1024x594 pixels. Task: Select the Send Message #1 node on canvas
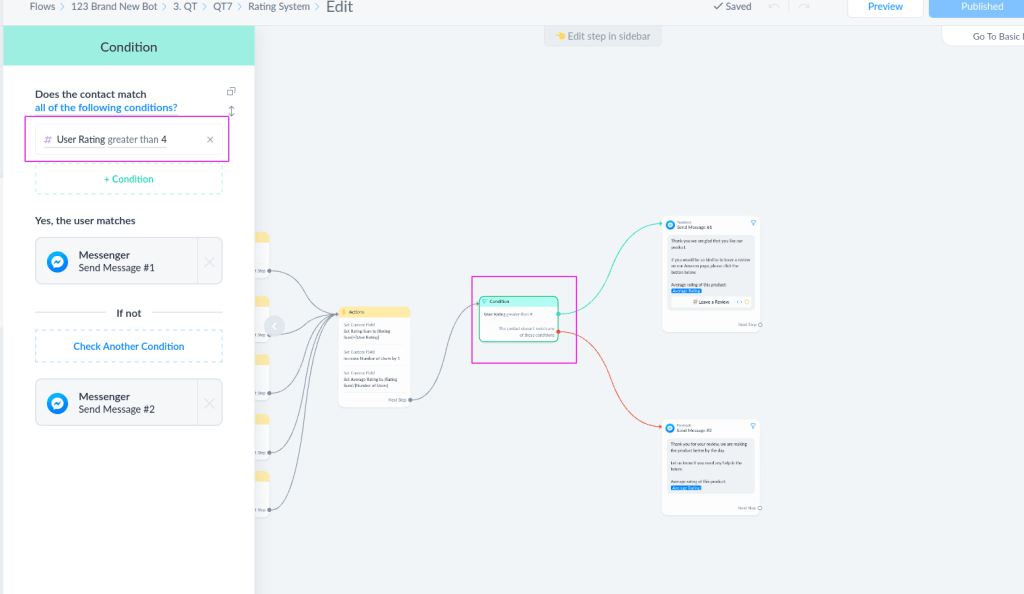pos(711,274)
